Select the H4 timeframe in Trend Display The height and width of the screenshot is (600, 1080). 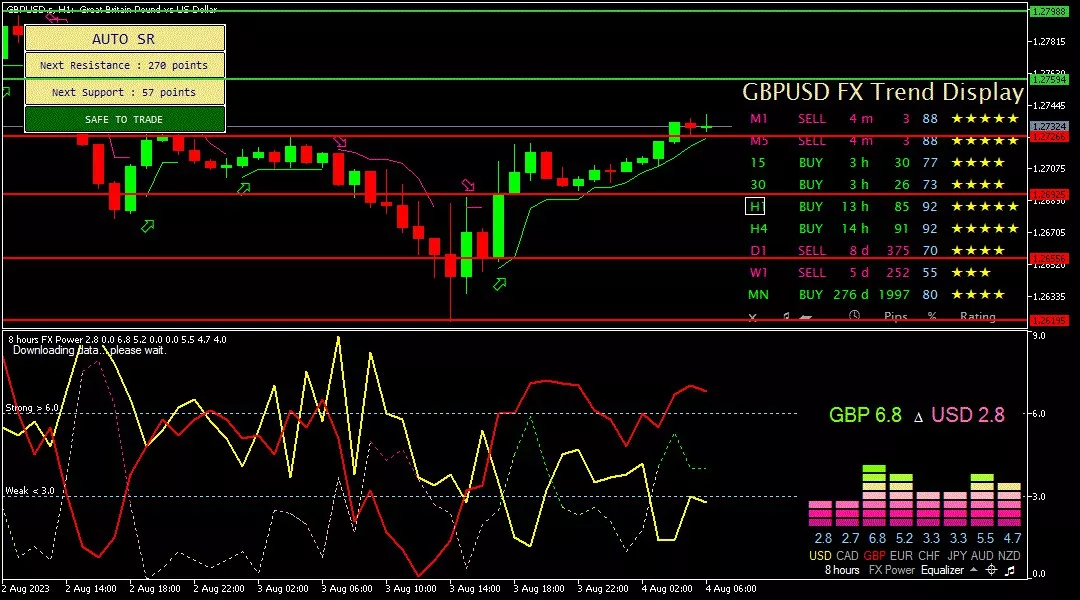758,229
